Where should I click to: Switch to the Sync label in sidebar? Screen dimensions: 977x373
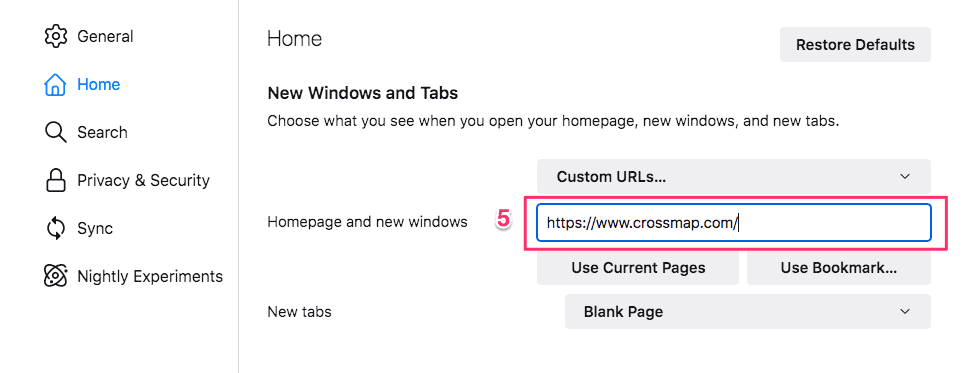[95, 229]
